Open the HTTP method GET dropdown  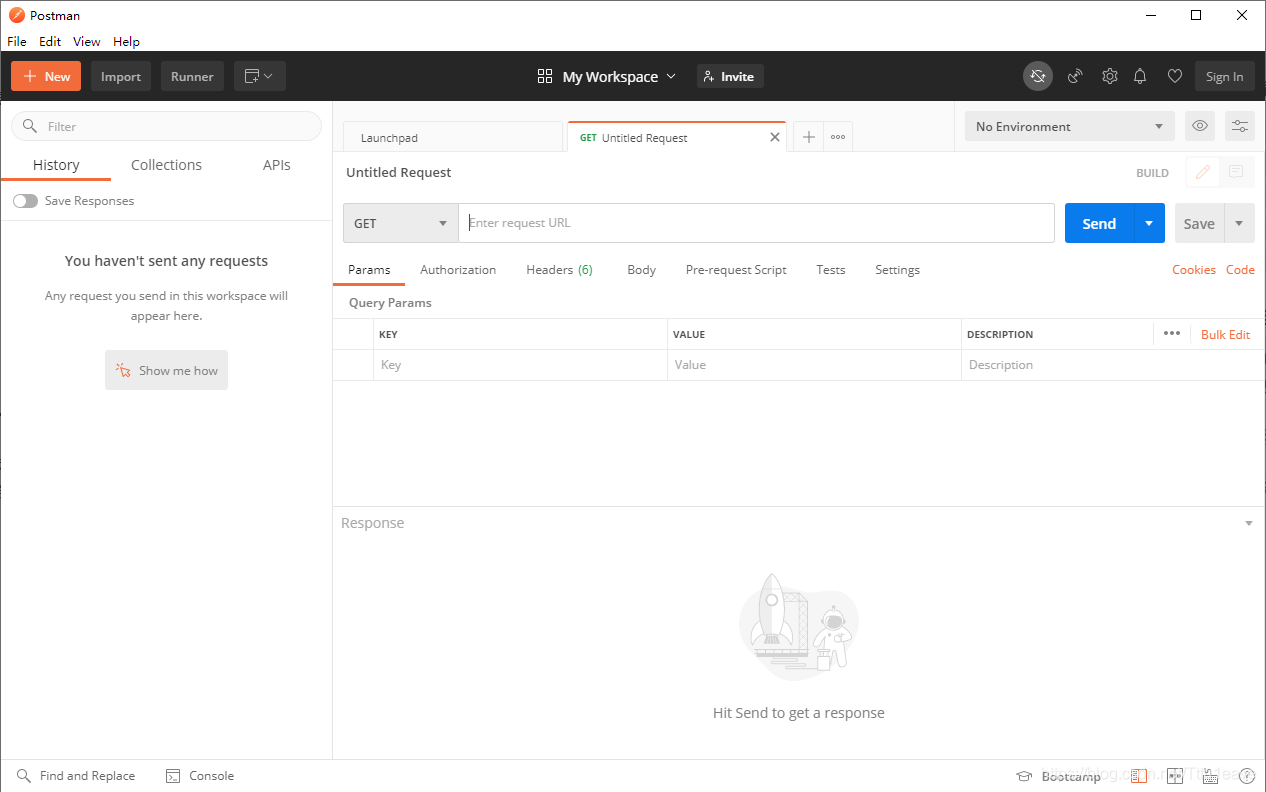tap(400, 223)
